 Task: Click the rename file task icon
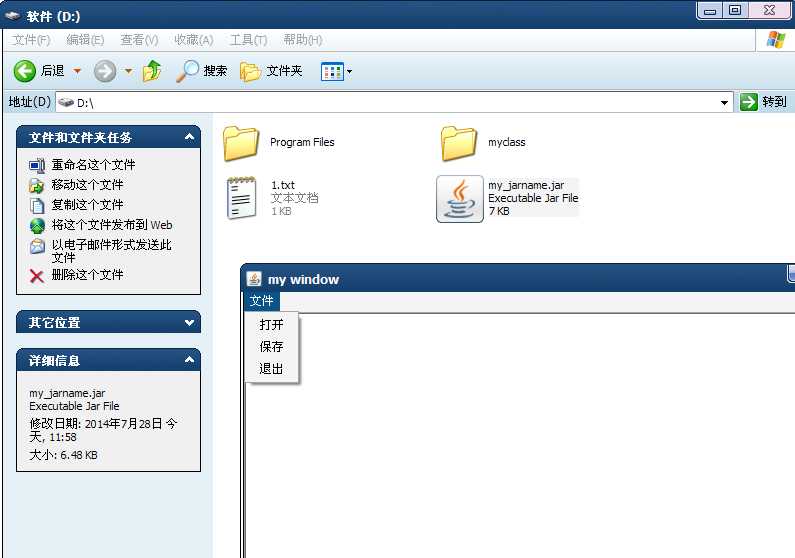37,165
